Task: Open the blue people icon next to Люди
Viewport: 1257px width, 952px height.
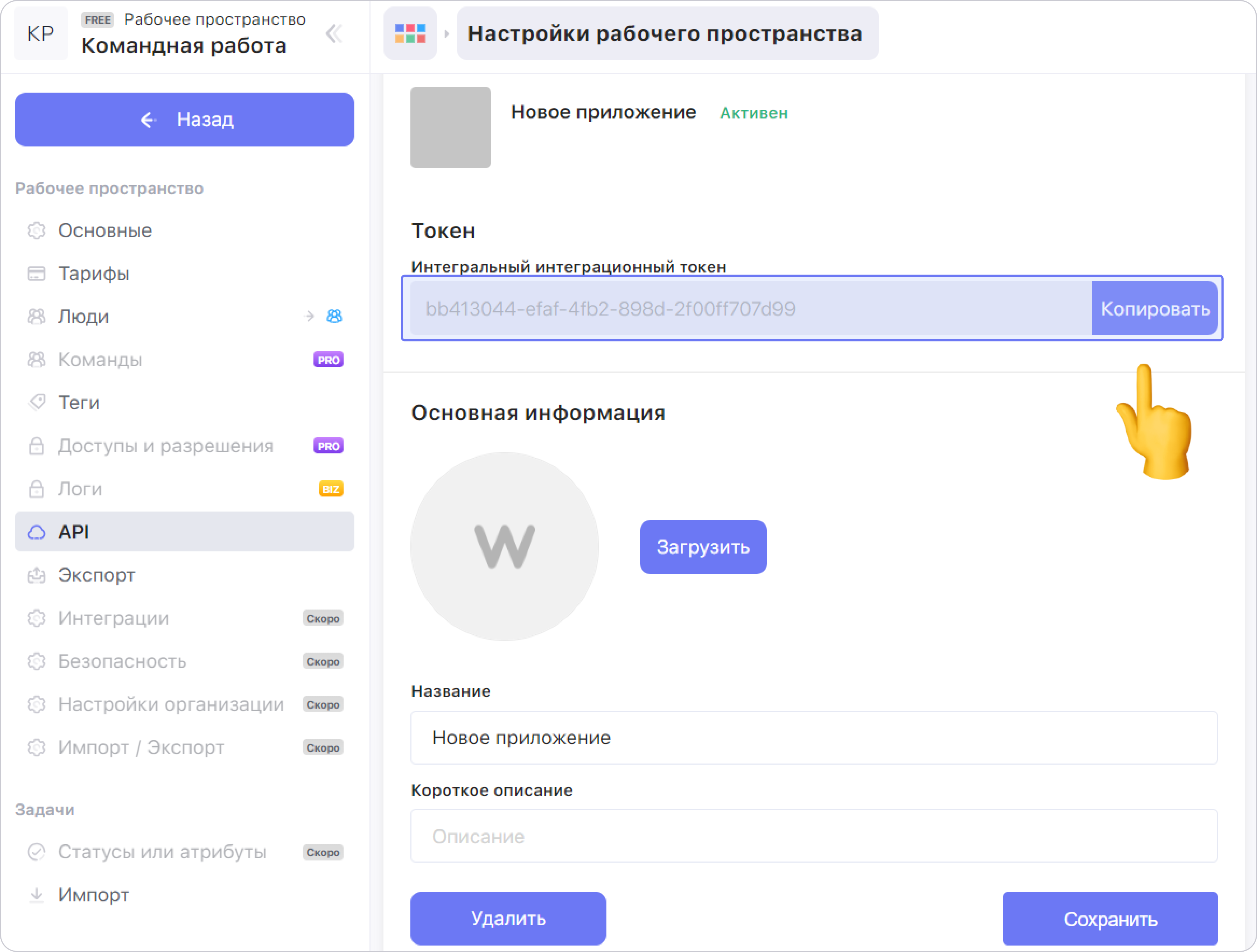Action: tap(334, 316)
